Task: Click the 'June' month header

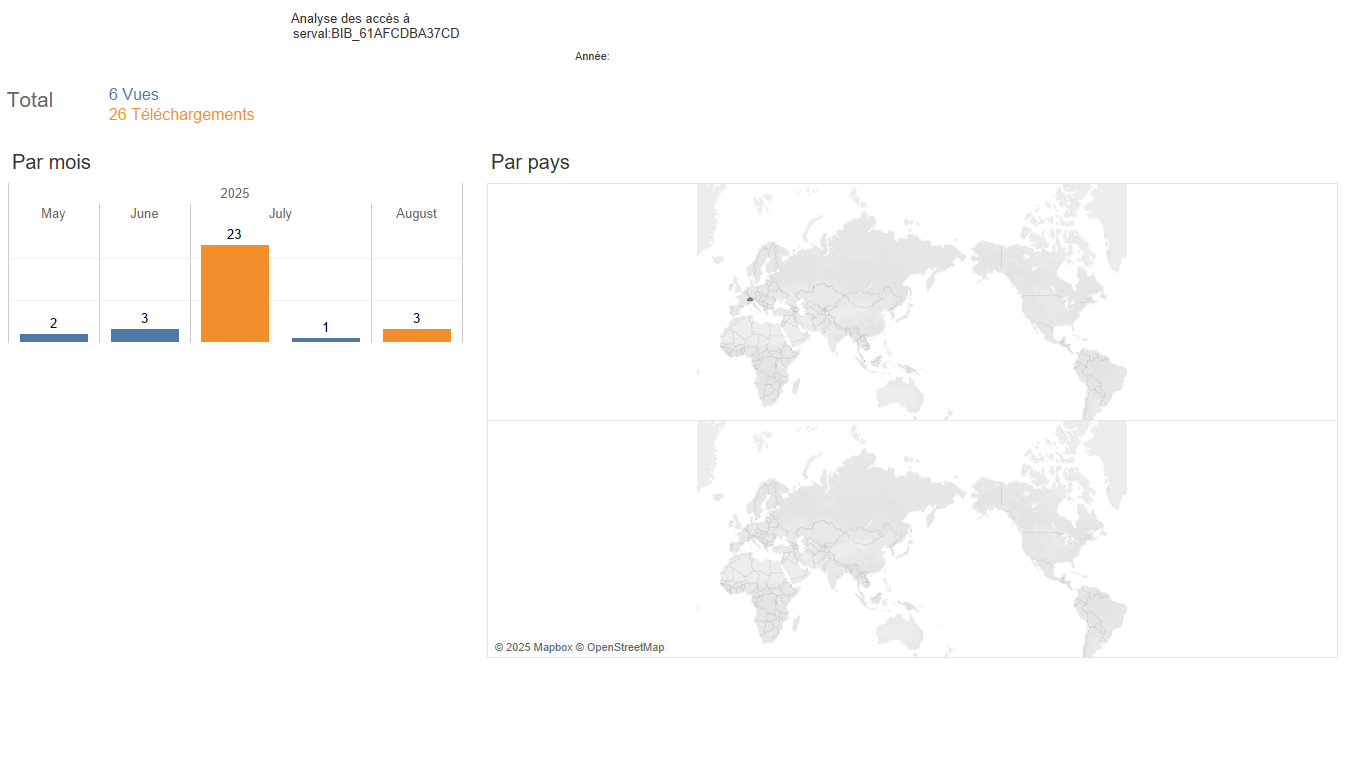Action: [144, 214]
